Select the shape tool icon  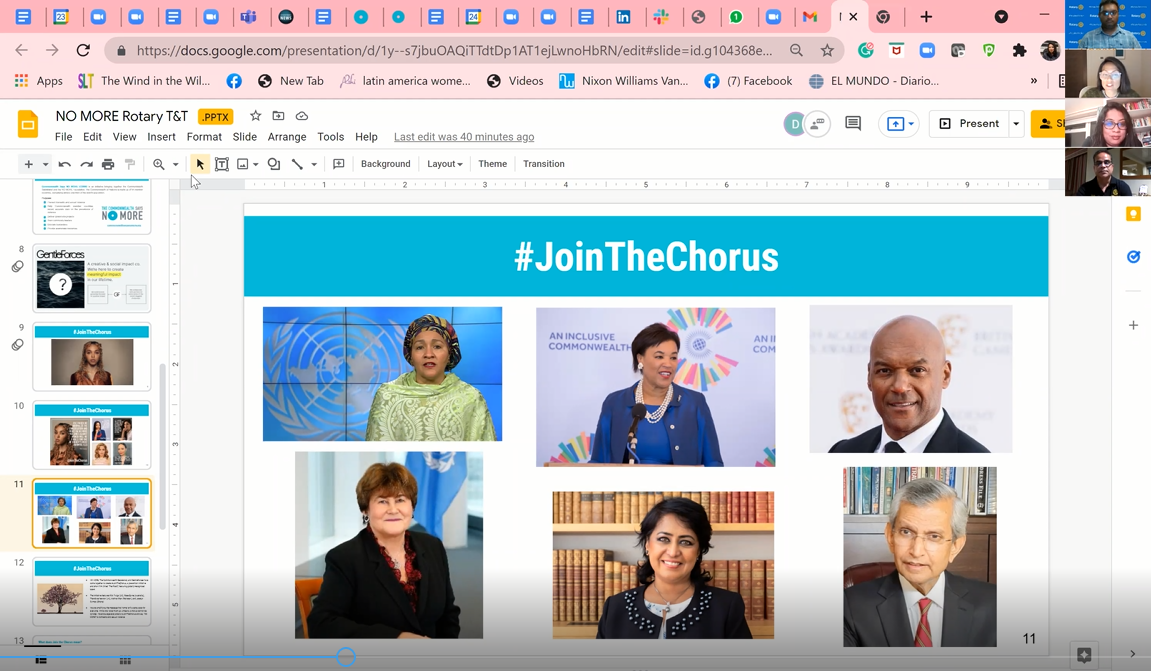pyautogui.click(x=274, y=164)
